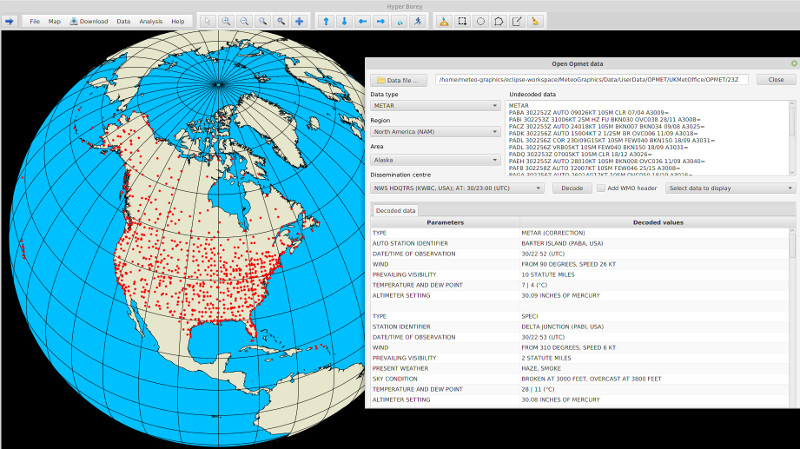Click the blue plus pan icon
Viewport: 800px width, 449px height.
tap(299, 21)
